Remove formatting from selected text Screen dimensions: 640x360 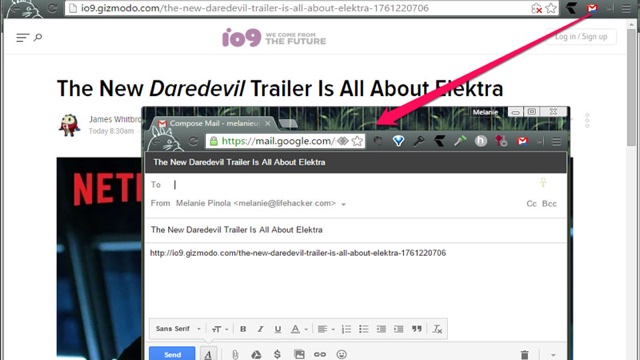tap(437, 329)
